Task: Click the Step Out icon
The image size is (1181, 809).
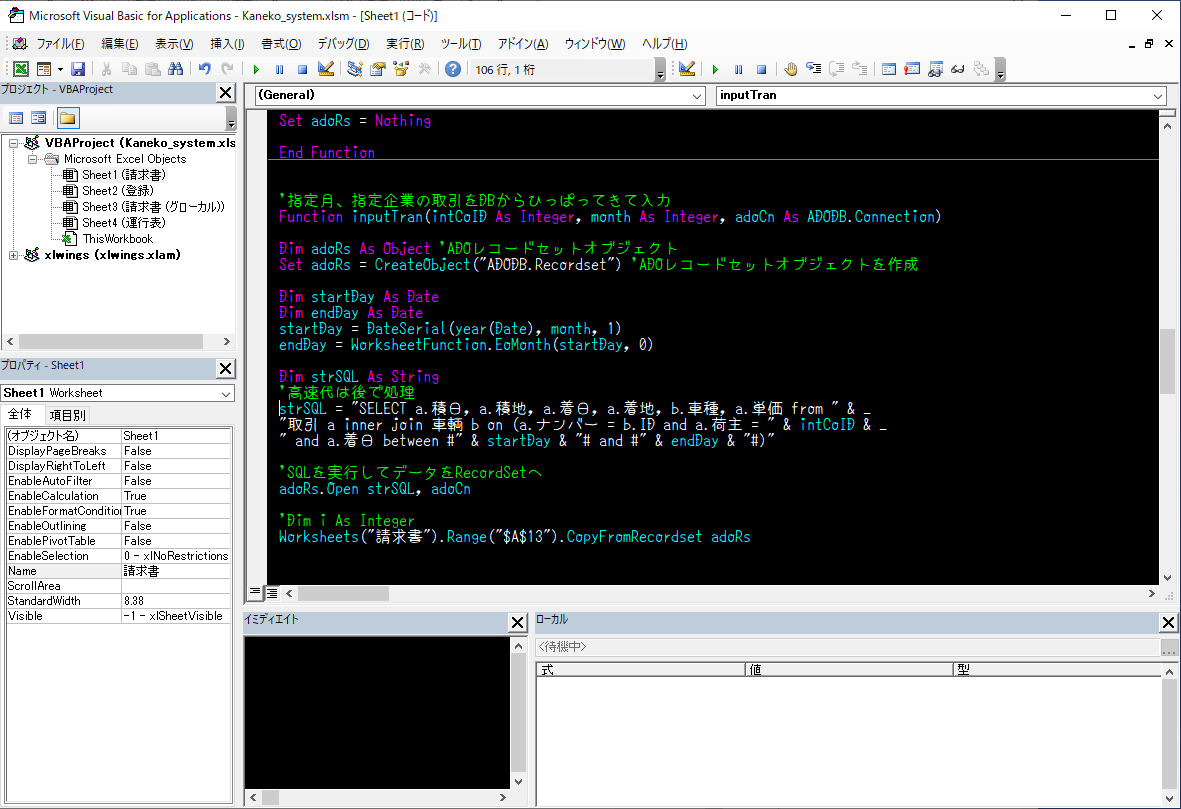Action: coord(859,69)
